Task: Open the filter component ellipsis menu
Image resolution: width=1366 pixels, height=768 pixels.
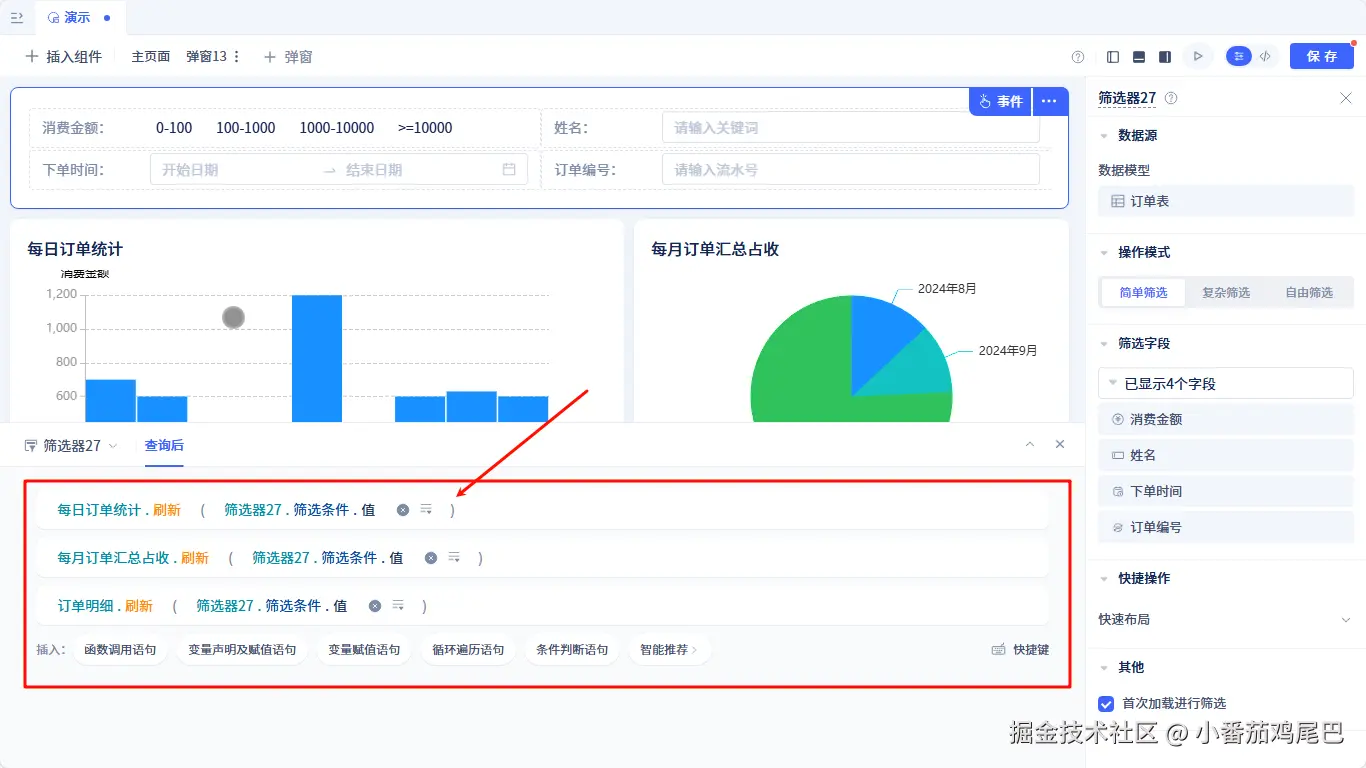Action: (x=1049, y=101)
